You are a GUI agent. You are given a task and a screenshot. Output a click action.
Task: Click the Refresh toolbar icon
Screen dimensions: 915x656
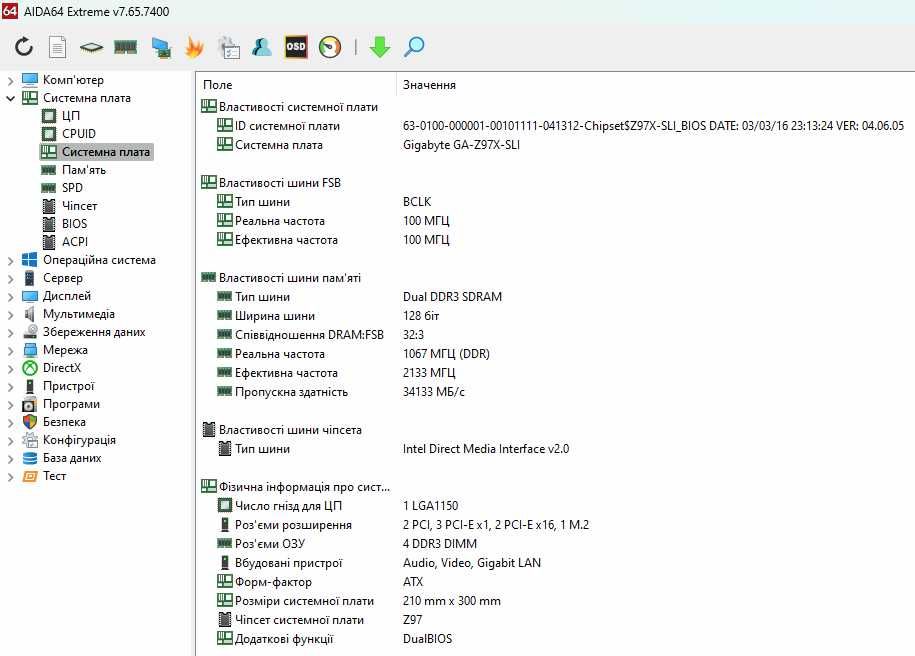pos(24,47)
